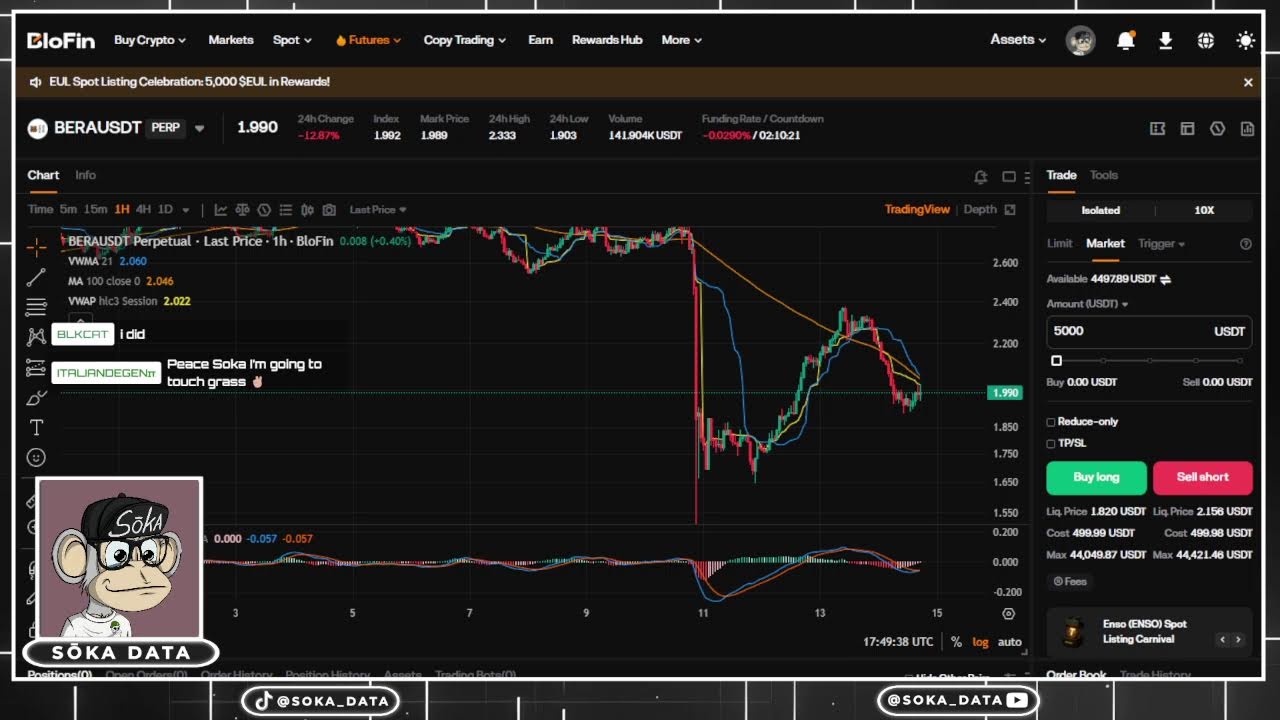The height and width of the screenshot is (720, 1280).
Task: Open the Trigger order type dropdown
Action: 1161,244
